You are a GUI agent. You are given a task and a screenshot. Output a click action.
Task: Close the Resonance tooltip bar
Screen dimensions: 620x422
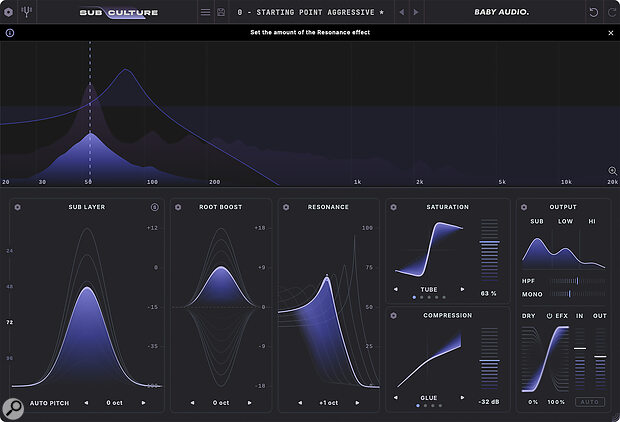click(x=611, y=33)
